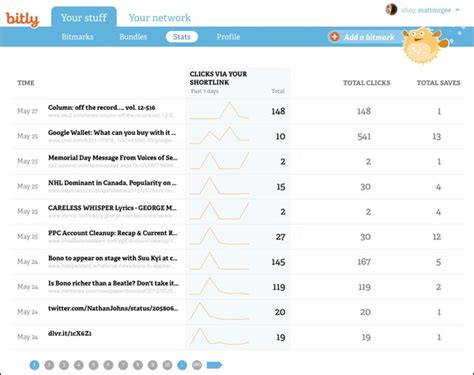Screen dimensions: 474x375
Task: Go to page 2 in pagination
Action: [49, 365]
